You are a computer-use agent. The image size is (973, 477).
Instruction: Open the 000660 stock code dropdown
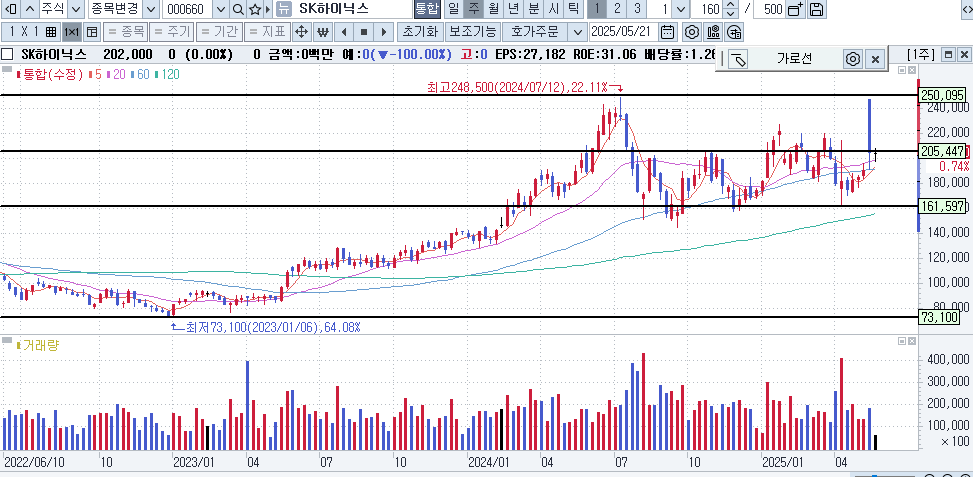(221, 9)
